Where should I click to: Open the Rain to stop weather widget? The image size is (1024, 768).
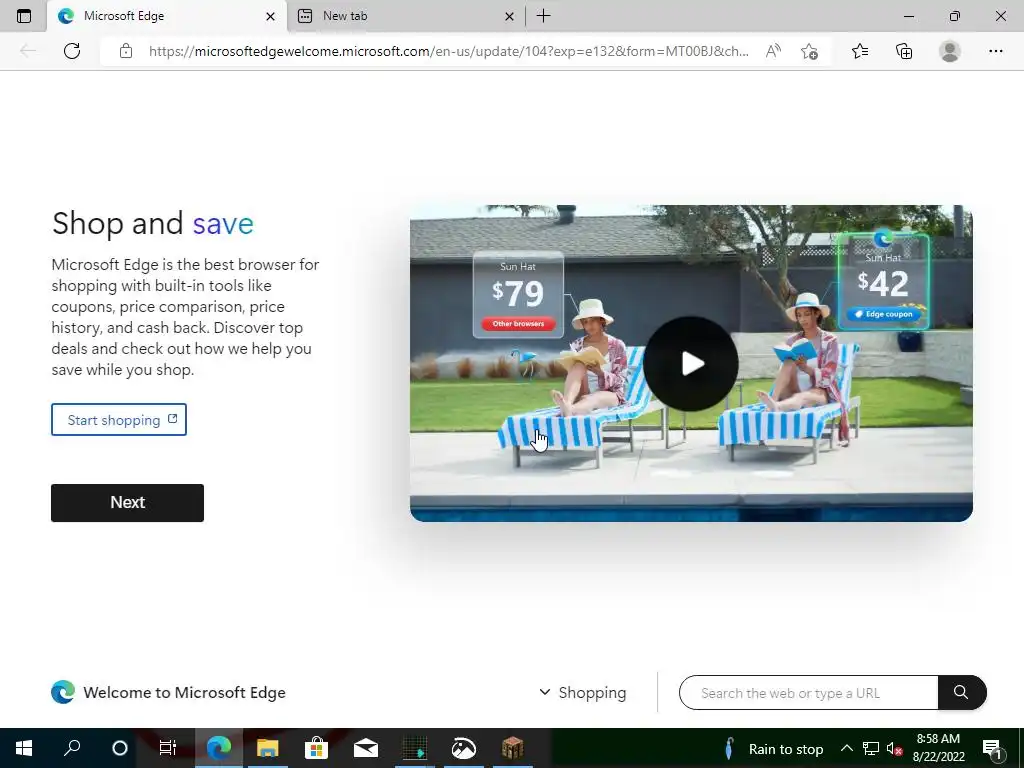point(776,749)
